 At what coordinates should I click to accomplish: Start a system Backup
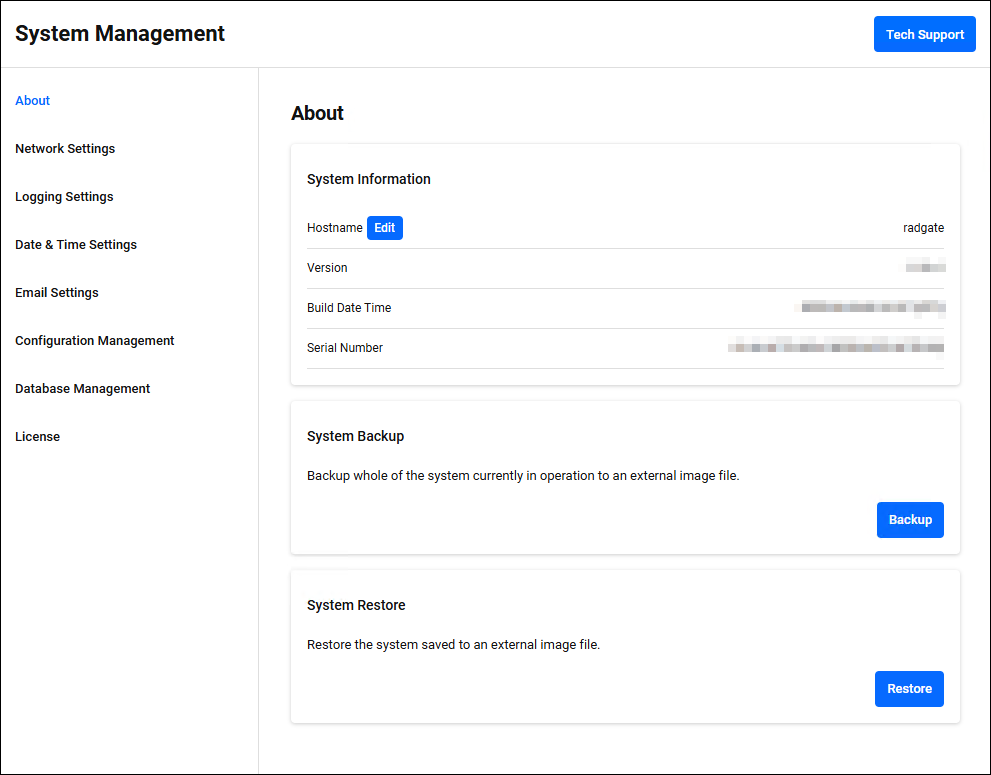(x=910, y=520)
